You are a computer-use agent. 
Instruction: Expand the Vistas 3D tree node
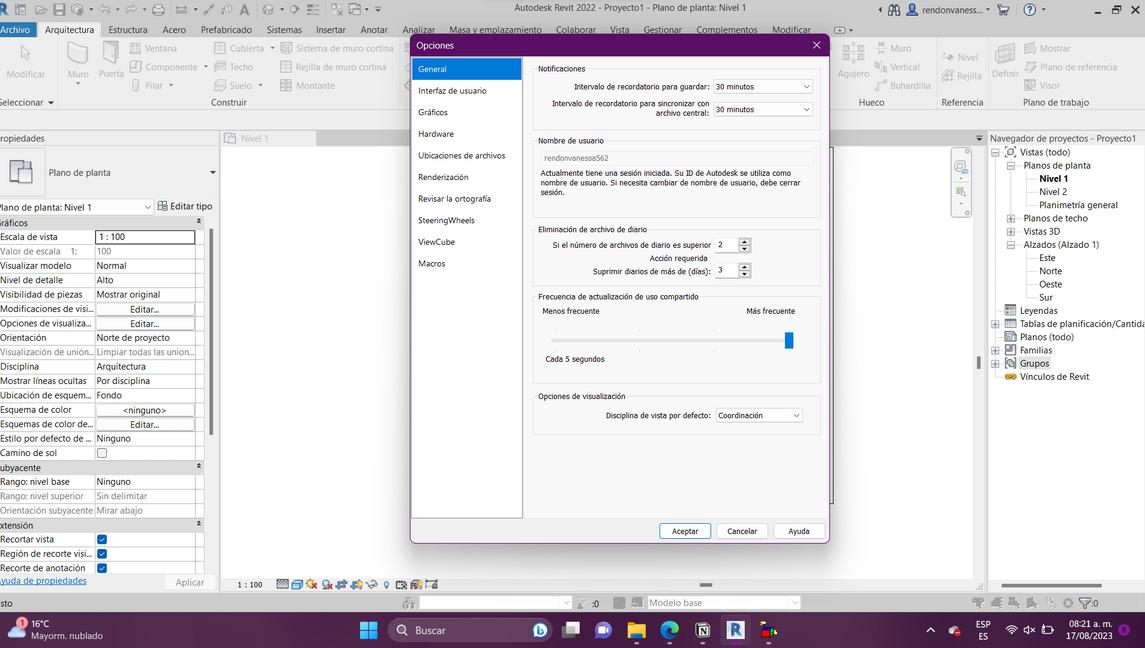tap(1011, 232)
